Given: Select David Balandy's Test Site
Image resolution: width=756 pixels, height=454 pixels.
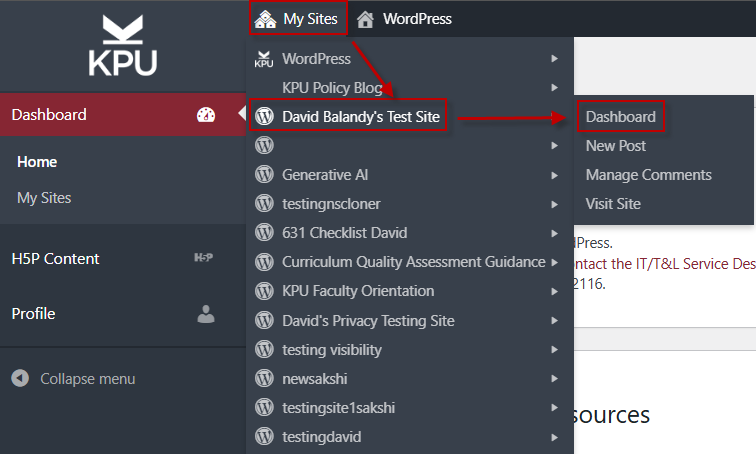Looking at the screenshot, I should 361,117.
